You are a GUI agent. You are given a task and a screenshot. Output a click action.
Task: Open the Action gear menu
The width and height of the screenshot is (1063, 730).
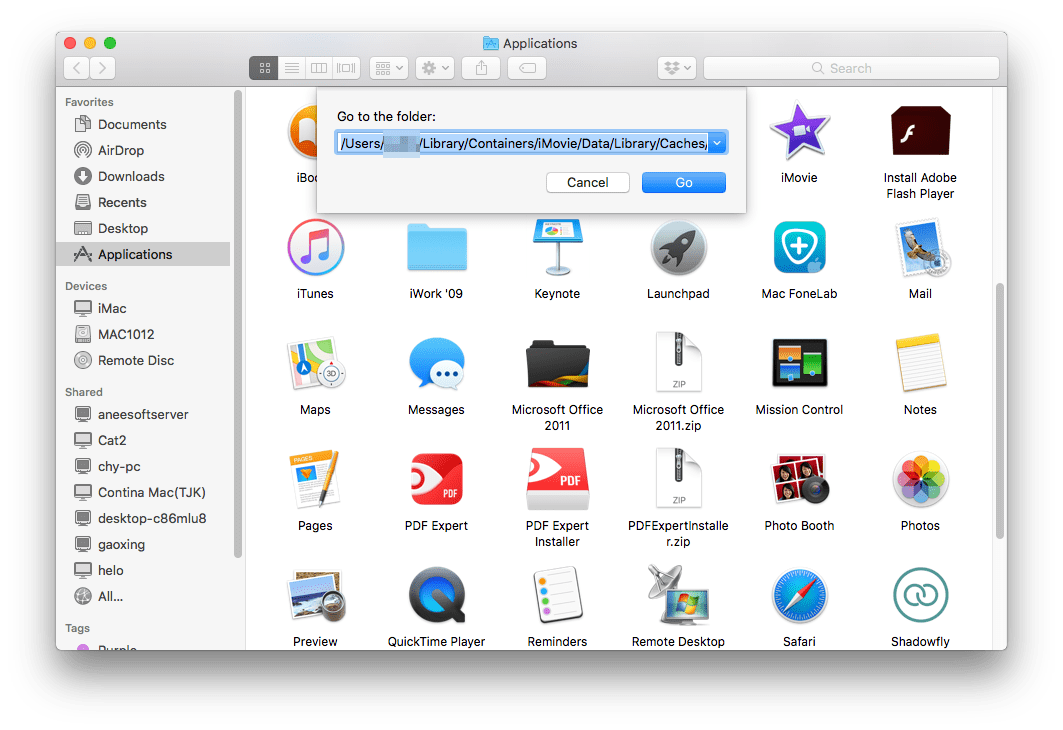pyautogui.click(x=434, y=68)
